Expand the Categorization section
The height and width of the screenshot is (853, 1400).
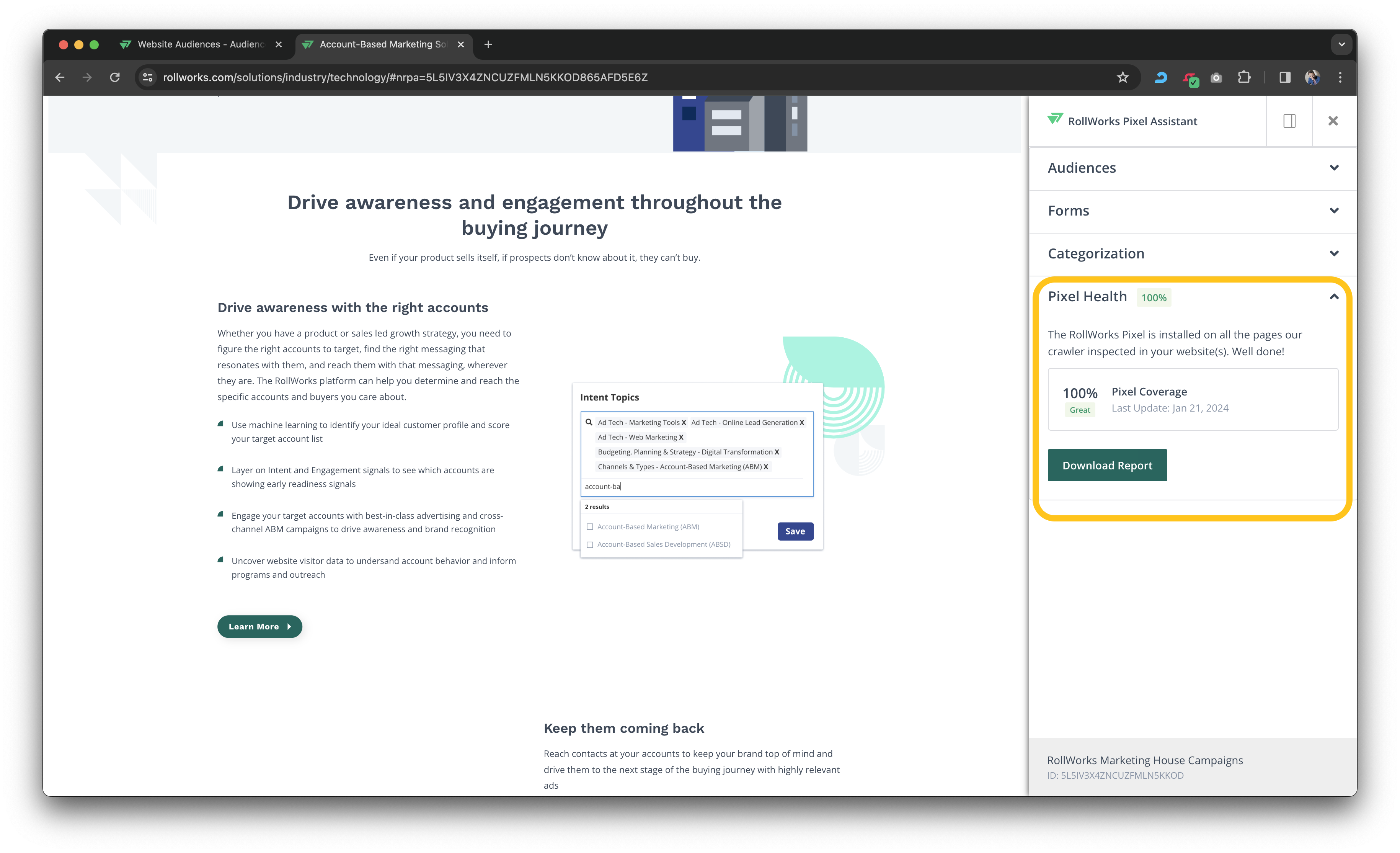click(1193, 253)
